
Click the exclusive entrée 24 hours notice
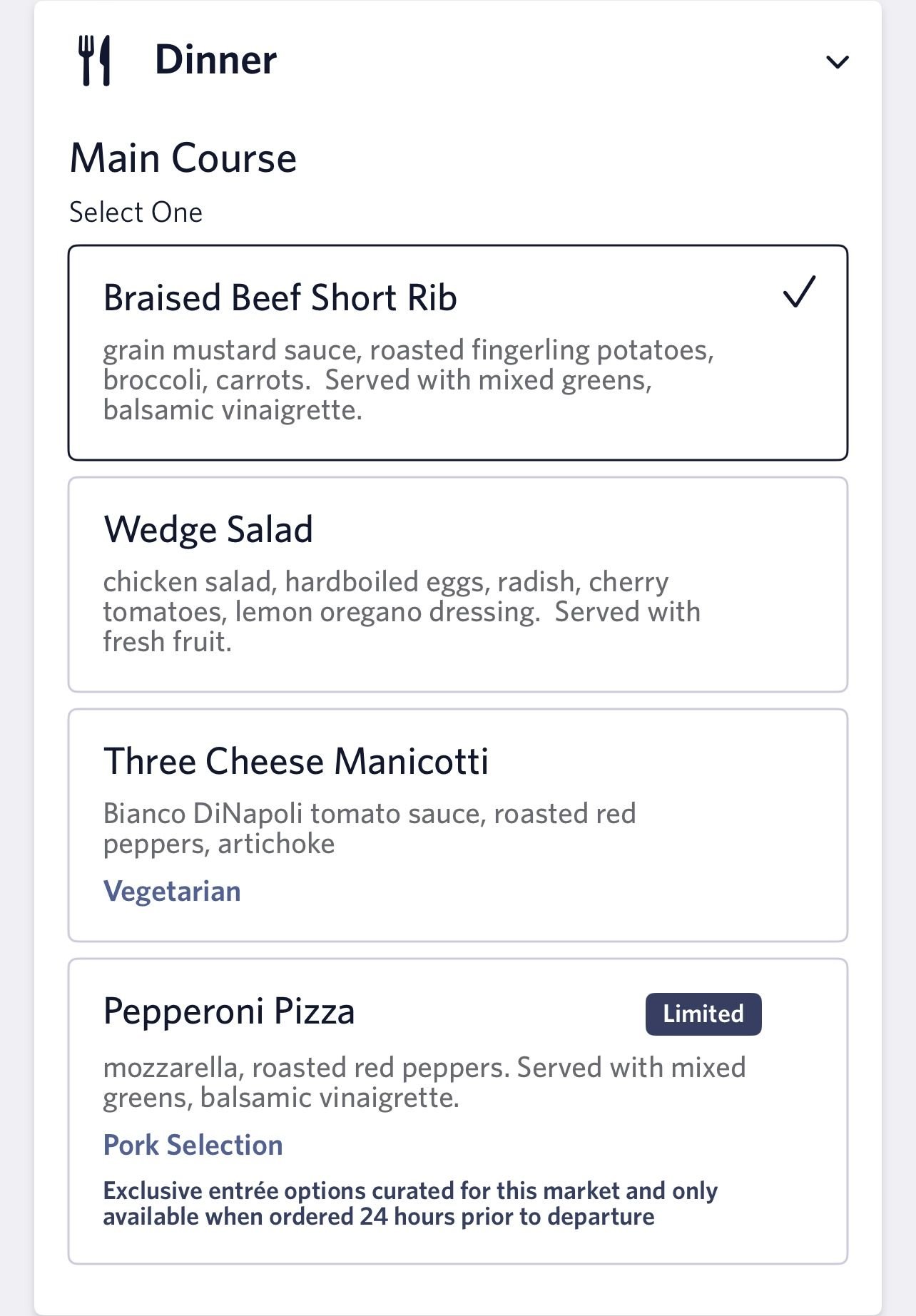[410, 1204]
